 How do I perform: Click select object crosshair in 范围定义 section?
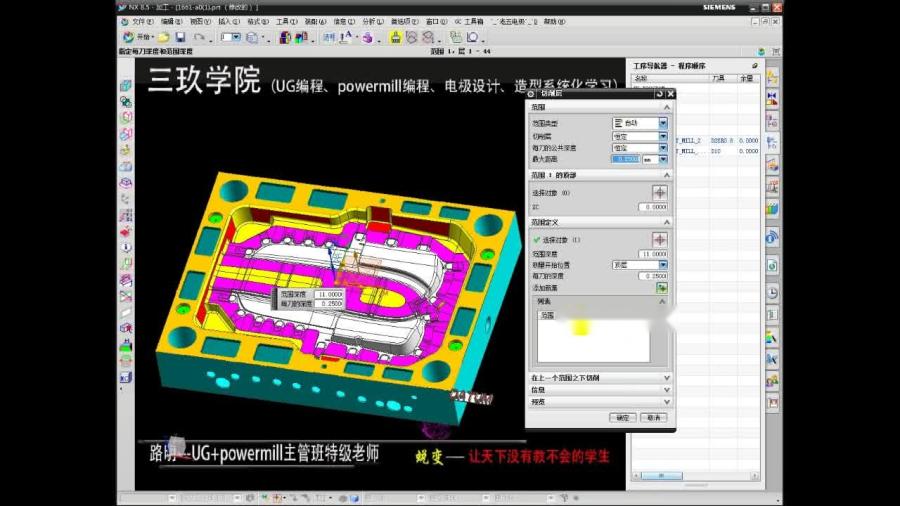tap(659, 240)
